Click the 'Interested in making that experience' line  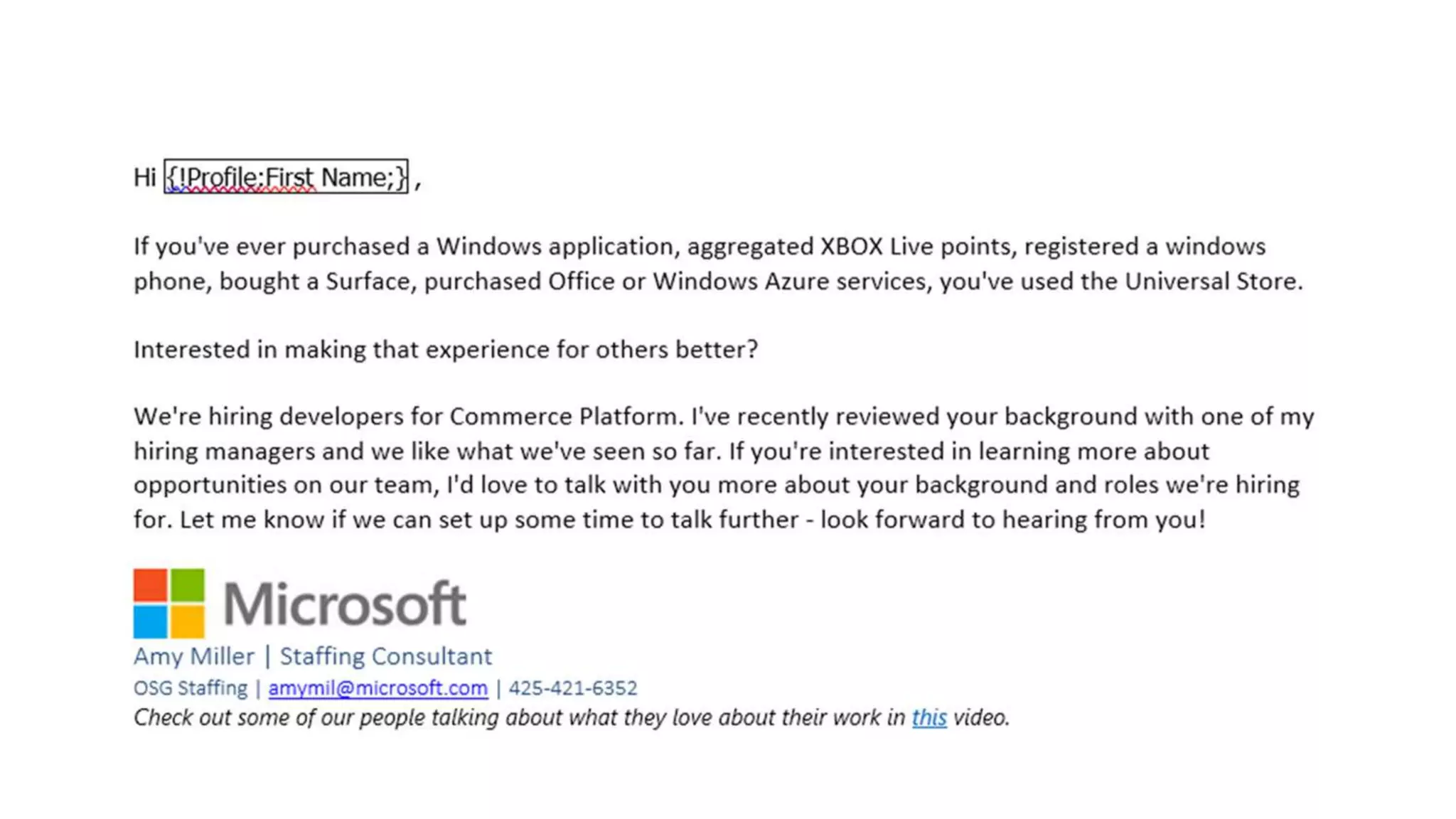coord(446,350)
